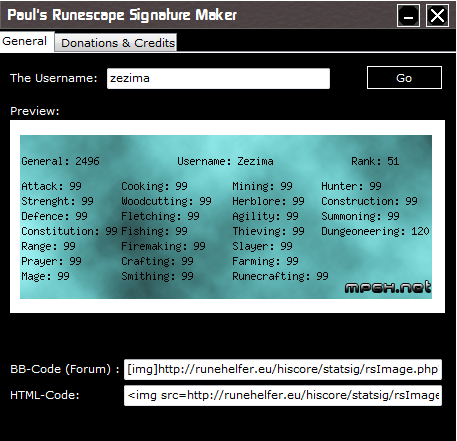Viewport: 457px width, 441px height.
Task: Hit the Go button
Action: point(404,78)
